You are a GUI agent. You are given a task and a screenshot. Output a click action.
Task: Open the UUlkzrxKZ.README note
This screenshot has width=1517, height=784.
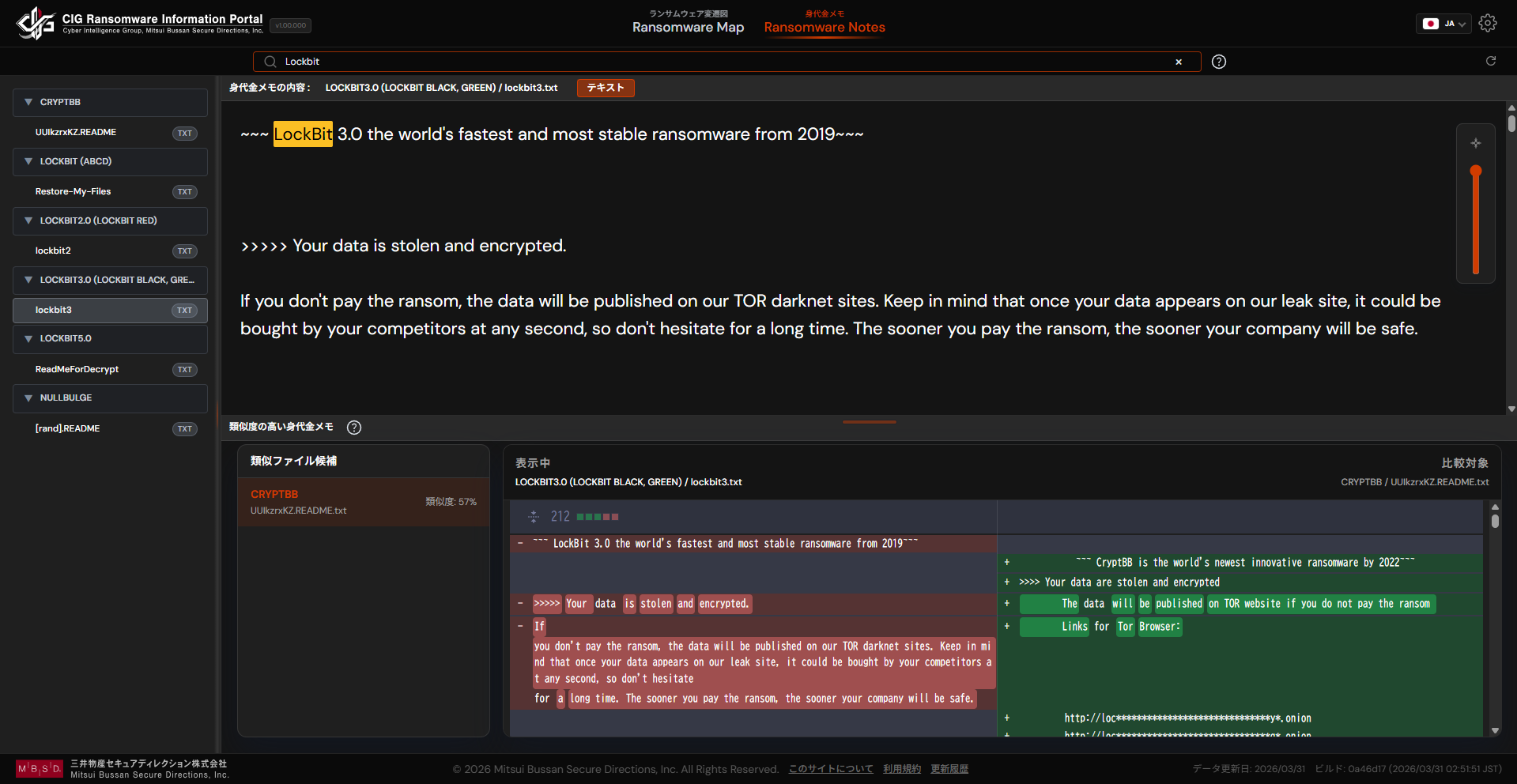click(x=110, y=133)
